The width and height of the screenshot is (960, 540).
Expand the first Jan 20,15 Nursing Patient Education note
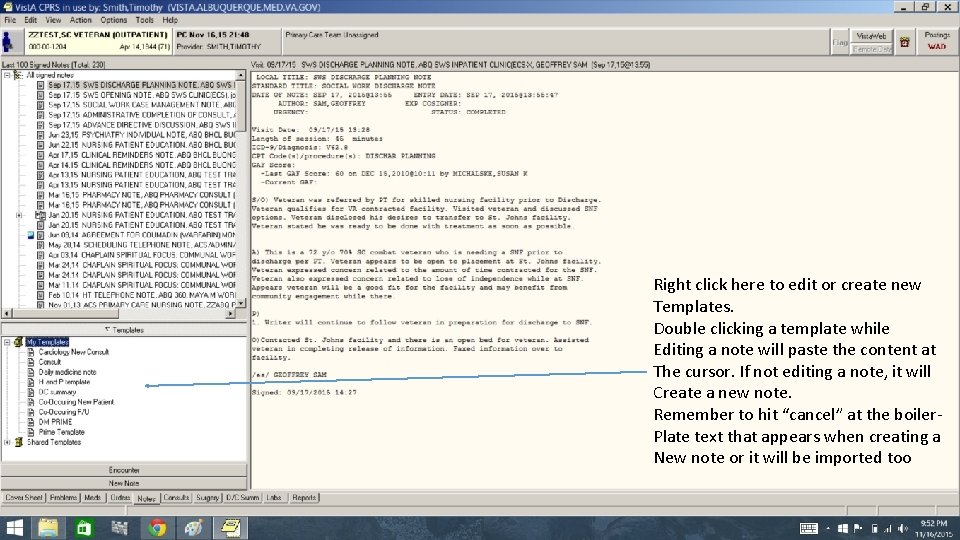pyautogui.click(x=19, y=216)
